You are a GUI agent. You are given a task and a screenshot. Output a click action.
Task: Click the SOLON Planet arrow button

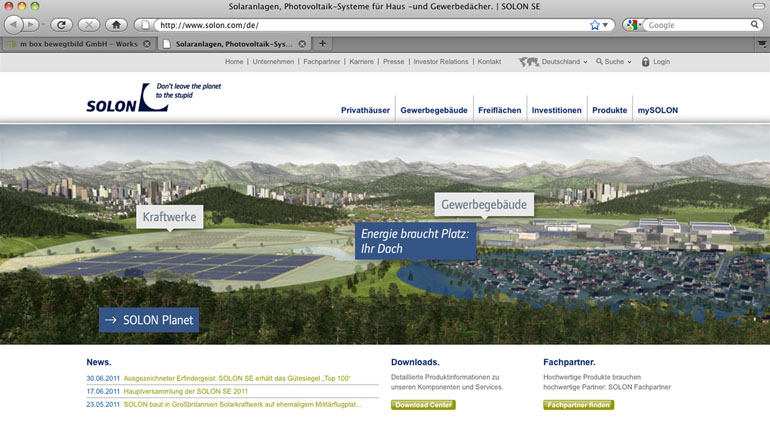point(149,320)
